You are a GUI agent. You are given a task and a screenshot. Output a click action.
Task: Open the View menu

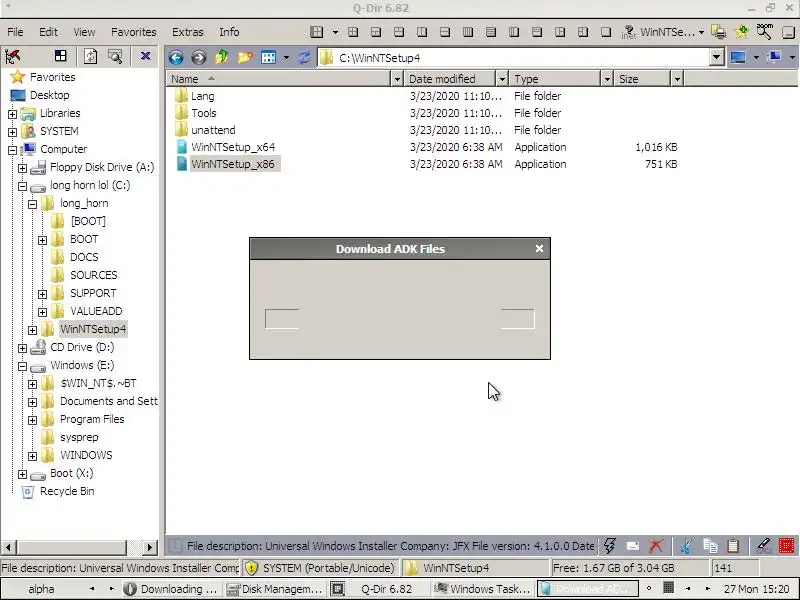pos(84,32)
